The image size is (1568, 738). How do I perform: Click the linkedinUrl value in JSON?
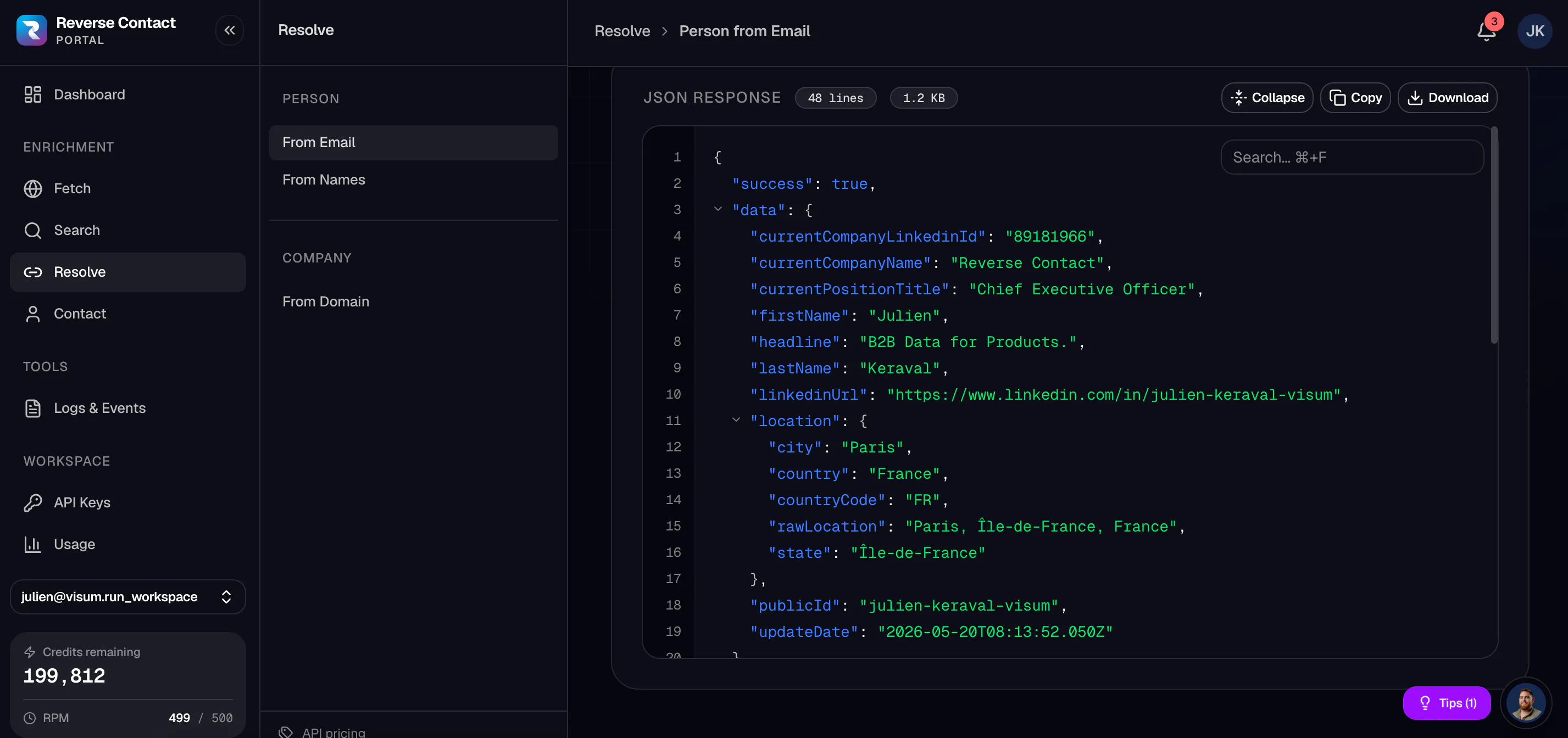[1113, 395]
